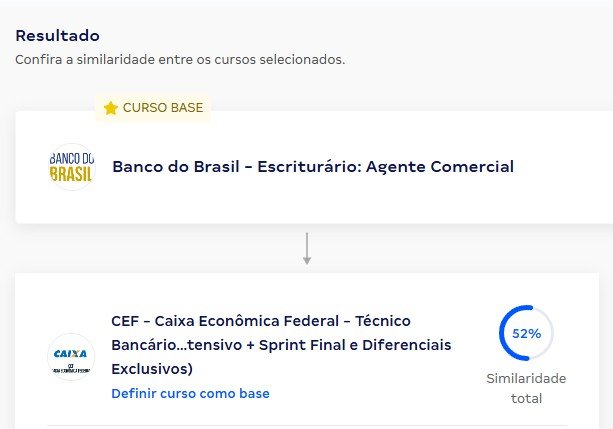
Task: Select the 52% value inside the ring
Action: [x=527, y=334]
